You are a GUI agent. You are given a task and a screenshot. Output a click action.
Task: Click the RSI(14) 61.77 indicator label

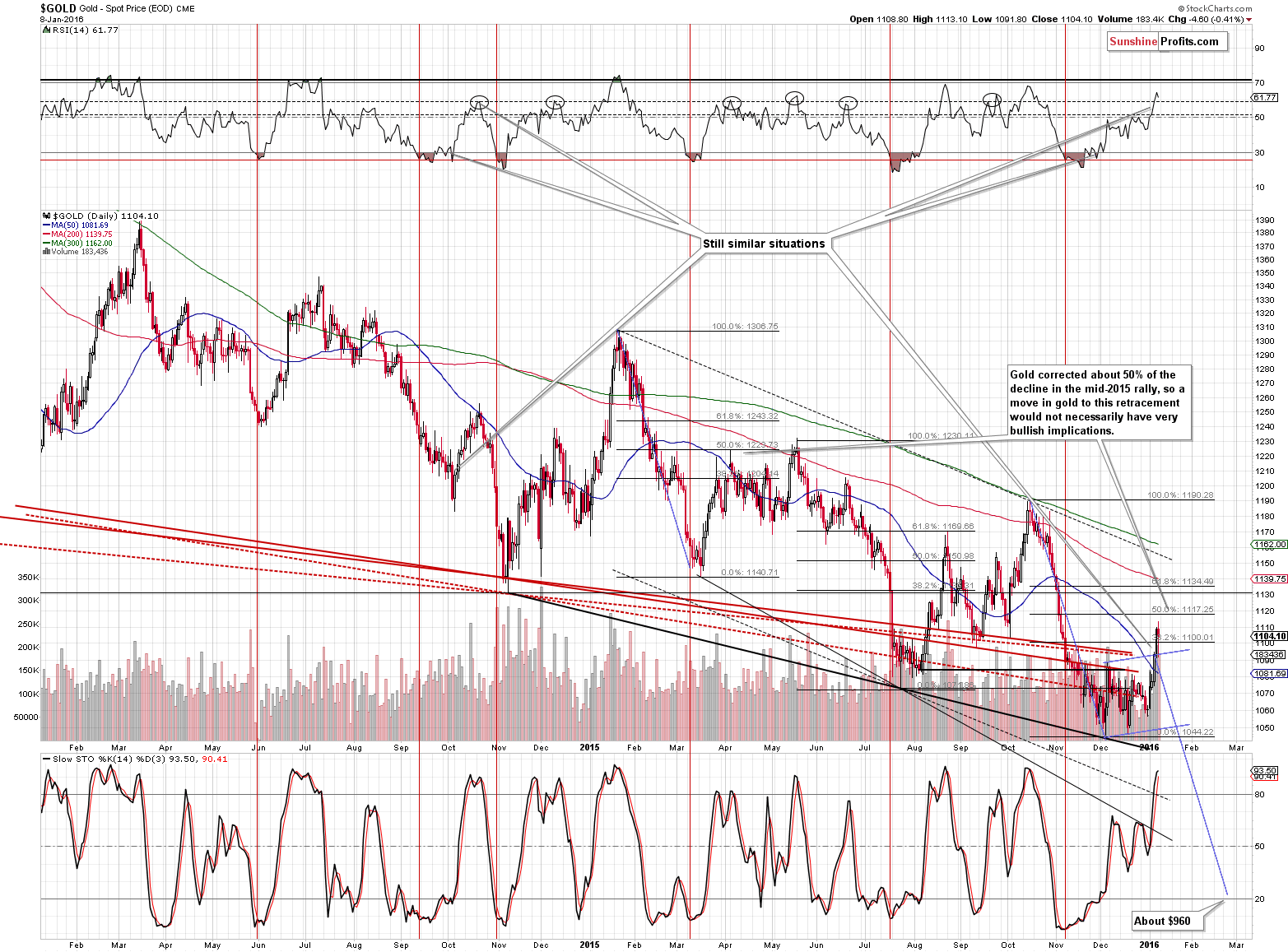[82, 30]
